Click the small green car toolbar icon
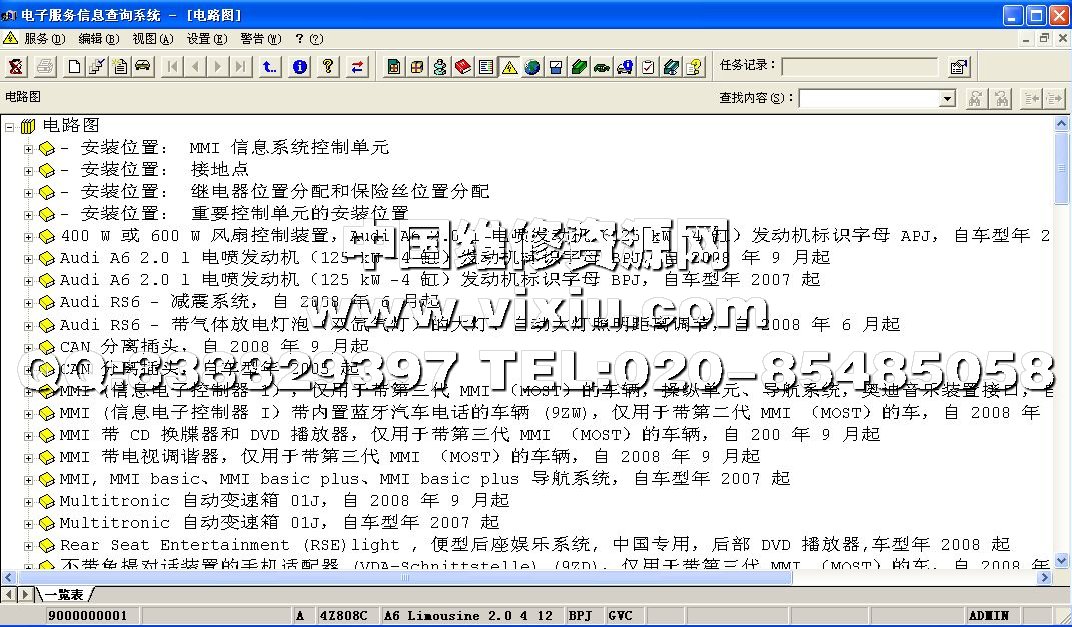This screenshot has width=1072, height=627. coord(602,66)
